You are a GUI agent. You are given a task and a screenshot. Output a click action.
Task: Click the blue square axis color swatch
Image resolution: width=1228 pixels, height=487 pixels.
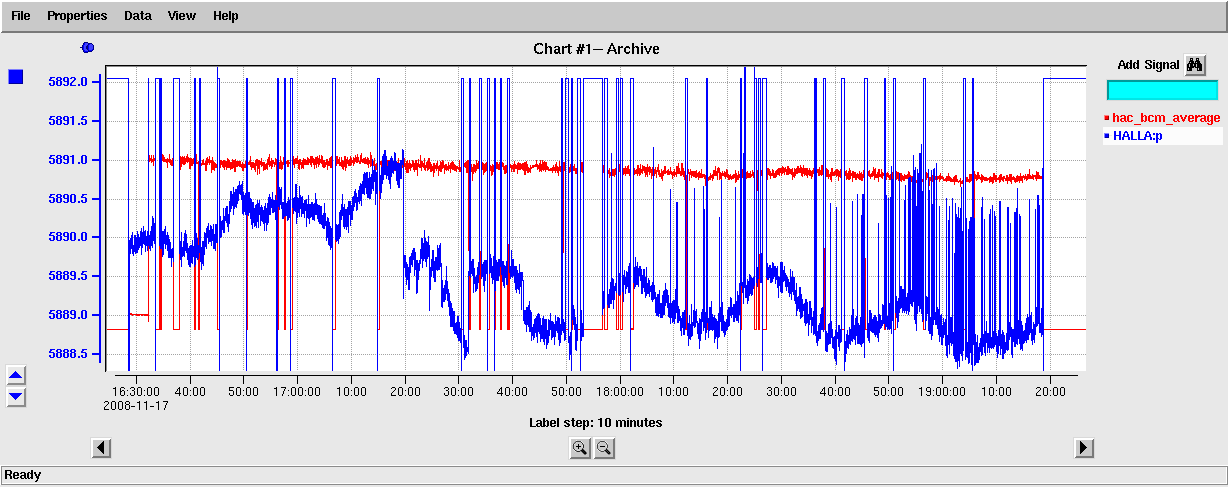(x=15, y=77)
